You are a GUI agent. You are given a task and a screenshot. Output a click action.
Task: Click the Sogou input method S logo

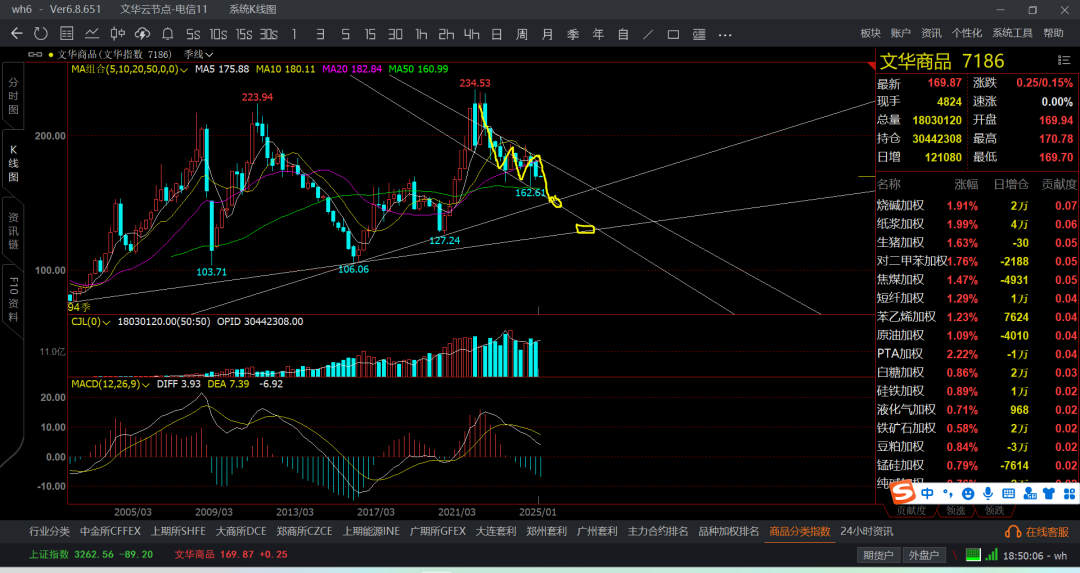(902, 493)
